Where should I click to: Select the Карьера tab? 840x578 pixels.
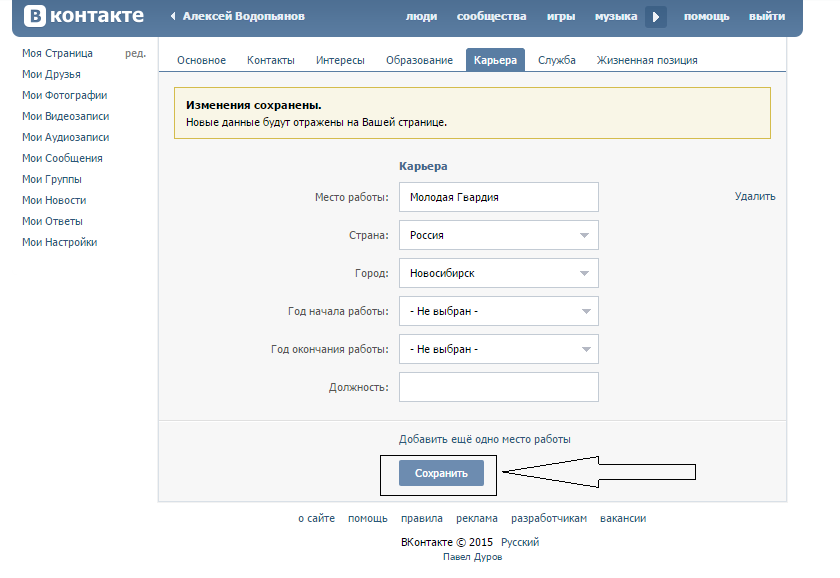495,60
